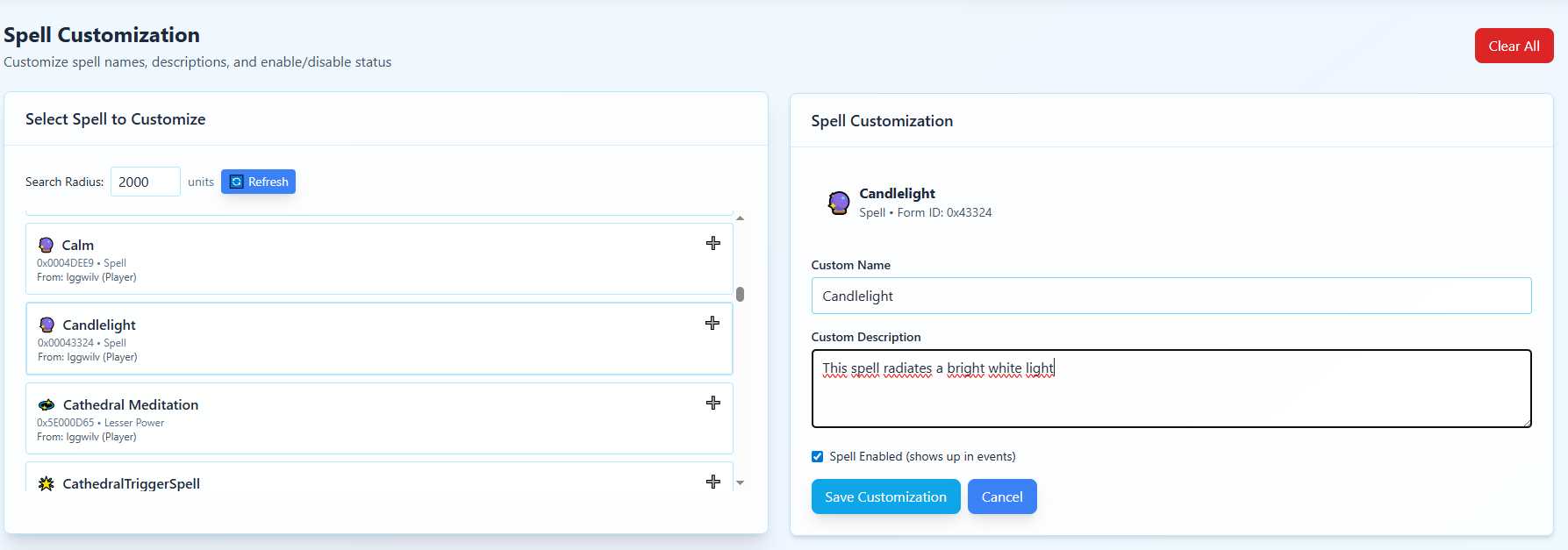Click the CathedralTriggerSpell star icon
Image resolution: width=1568 pixels, height=550 pixels.
(x=47, y=483)
